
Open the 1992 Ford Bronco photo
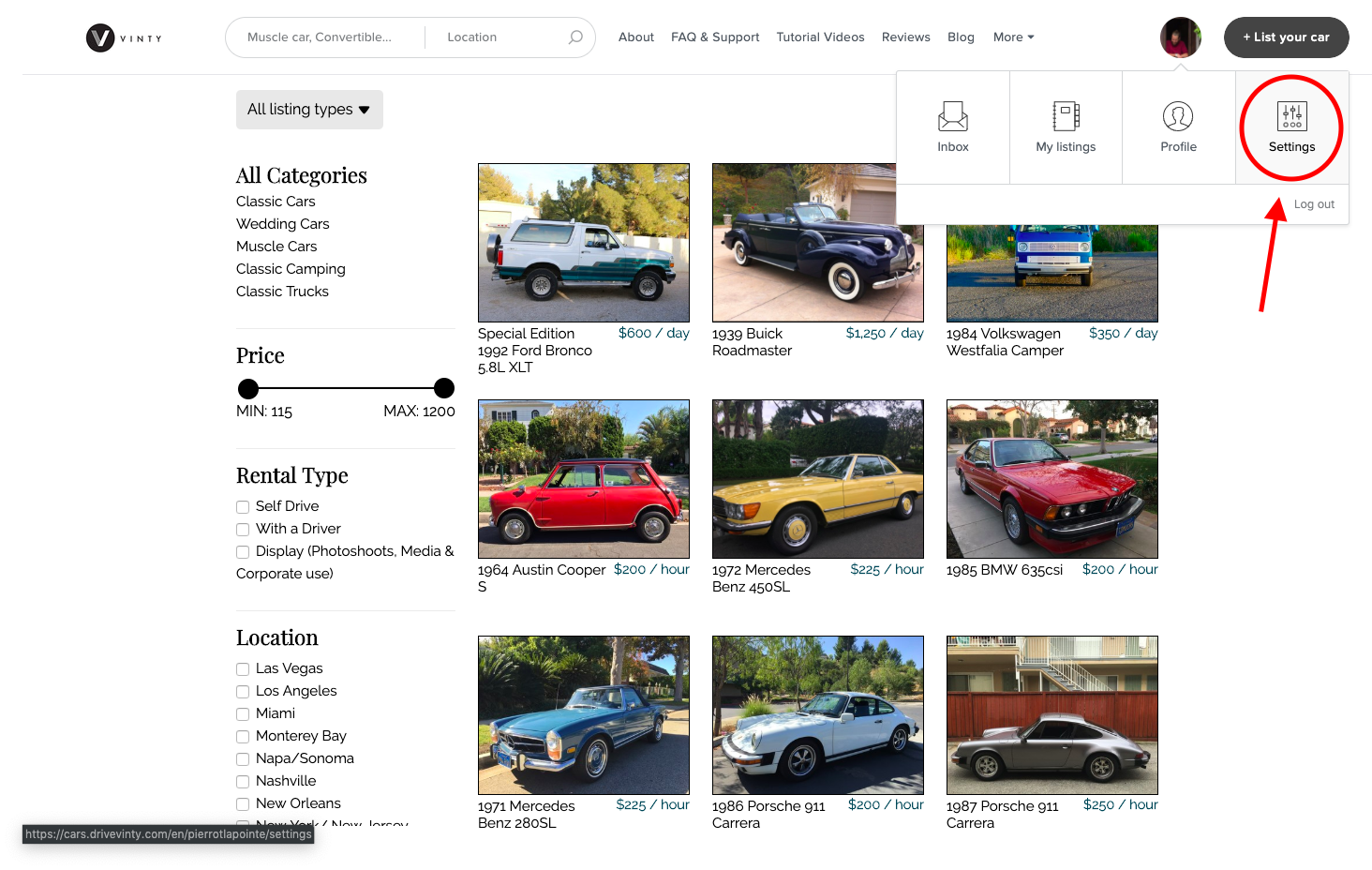click(584, 243)
